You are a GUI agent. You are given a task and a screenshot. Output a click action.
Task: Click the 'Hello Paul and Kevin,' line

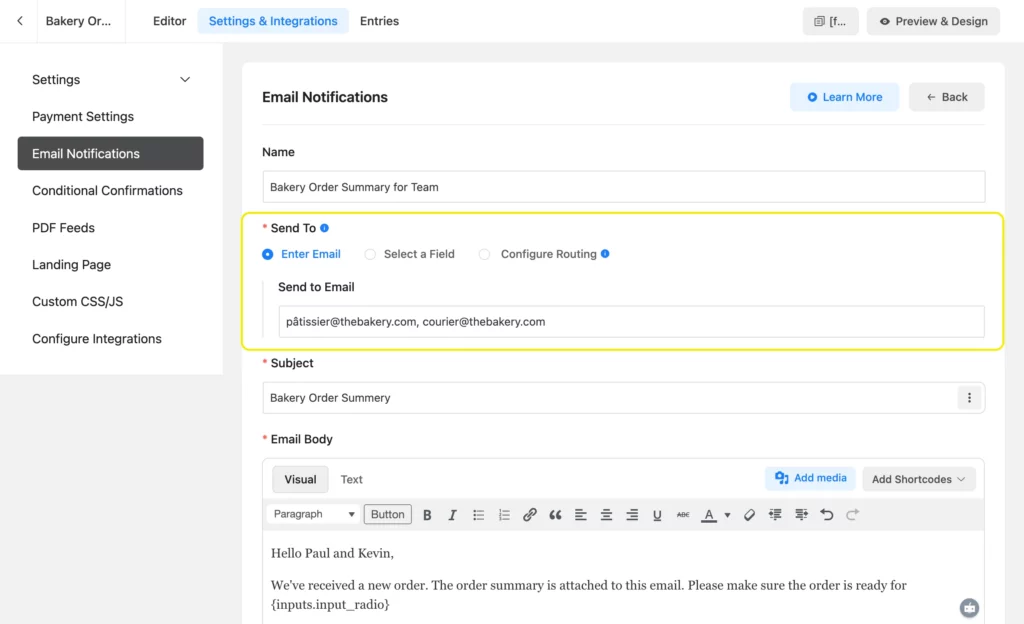click(332, 554)
